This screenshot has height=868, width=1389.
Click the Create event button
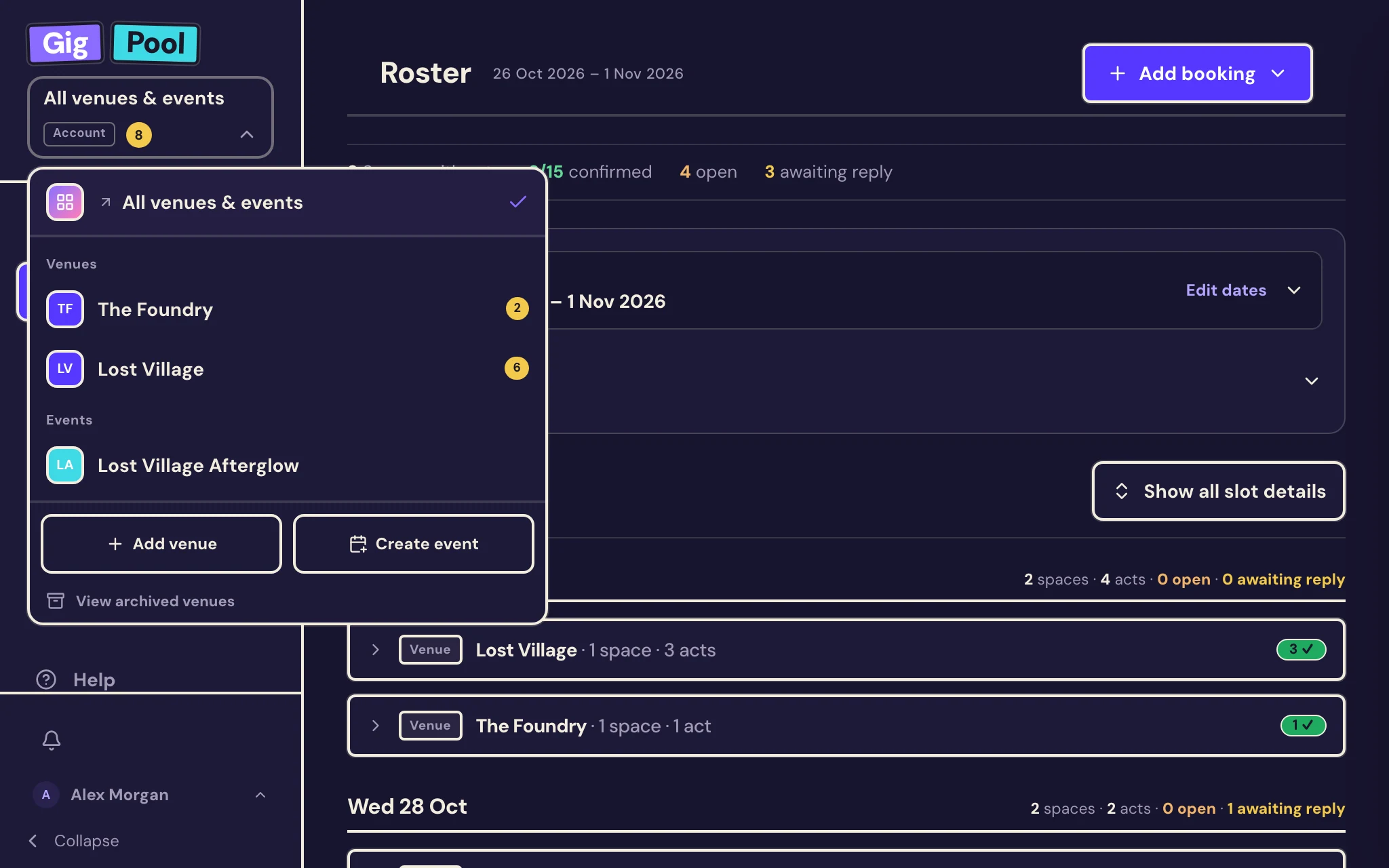pos(414,544)
